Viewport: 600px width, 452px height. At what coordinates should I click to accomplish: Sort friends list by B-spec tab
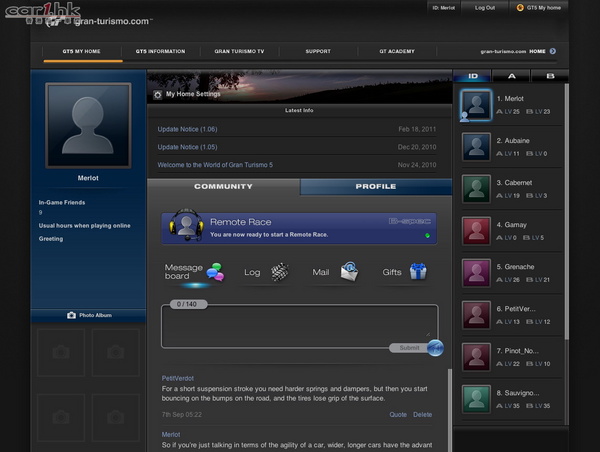[550, 76]
